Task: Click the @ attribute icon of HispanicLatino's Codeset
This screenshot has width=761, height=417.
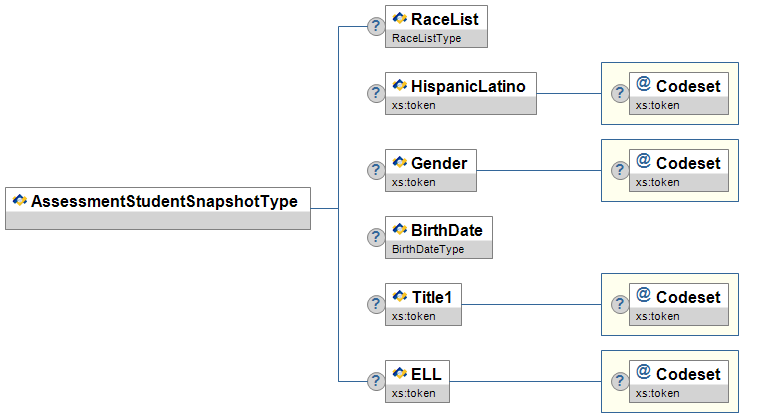Action: 644,83
